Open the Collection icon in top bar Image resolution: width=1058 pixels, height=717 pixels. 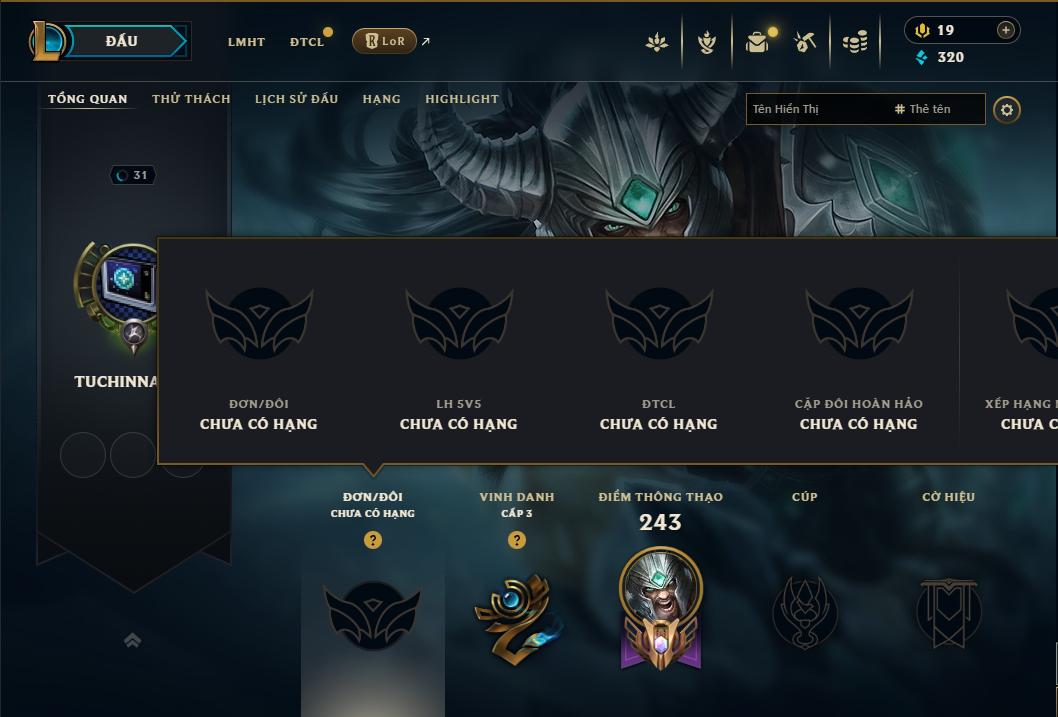click(x=657, y=43)
